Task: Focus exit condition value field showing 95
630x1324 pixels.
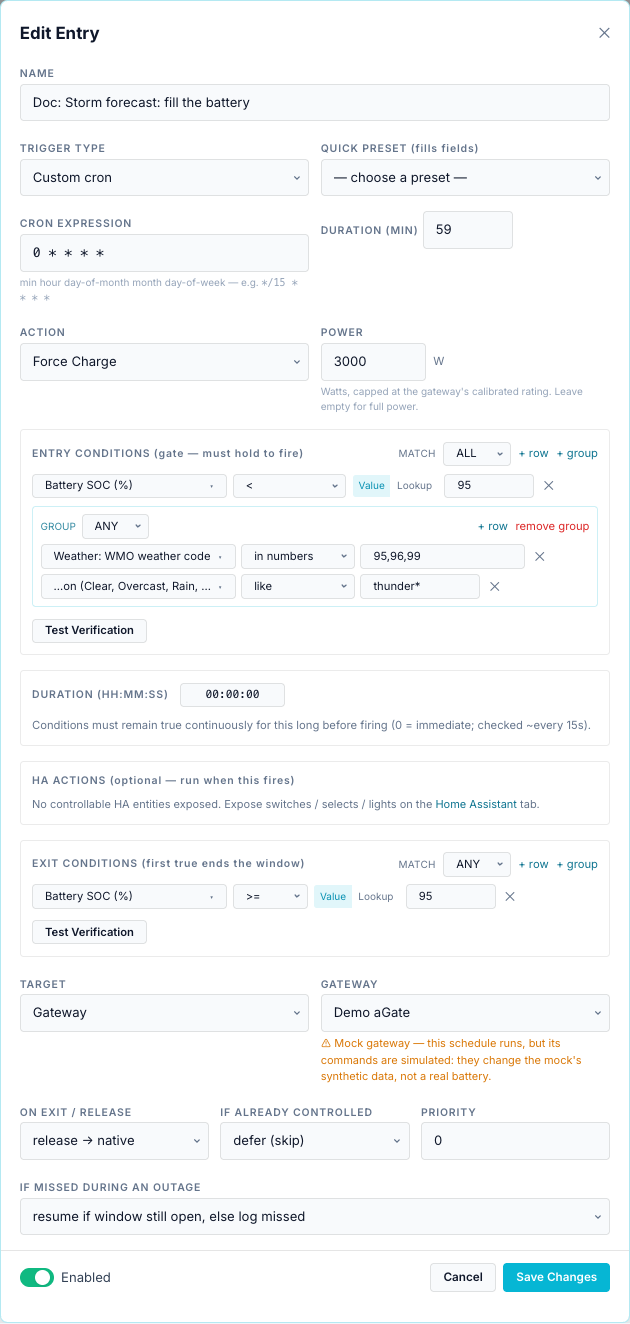Action: (x=451, y=896)
